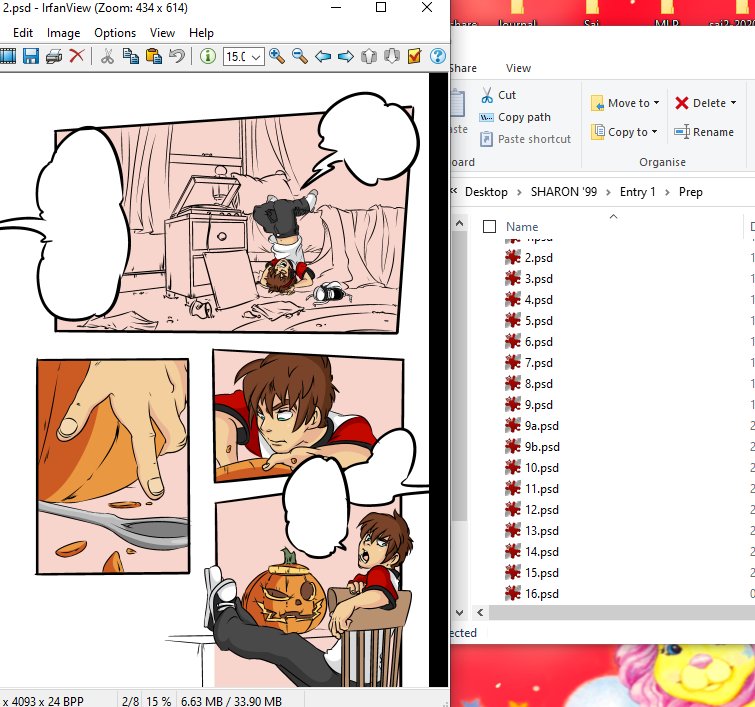This screenshot has width=755, height=707.
Task: Click the slideshow filmstrip icon
Action: 8,56
